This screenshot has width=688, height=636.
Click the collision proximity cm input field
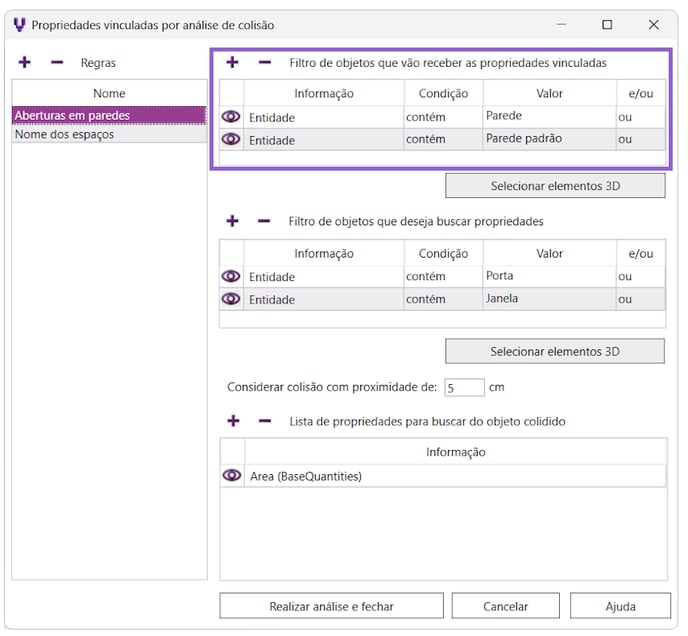coord(464,387)
